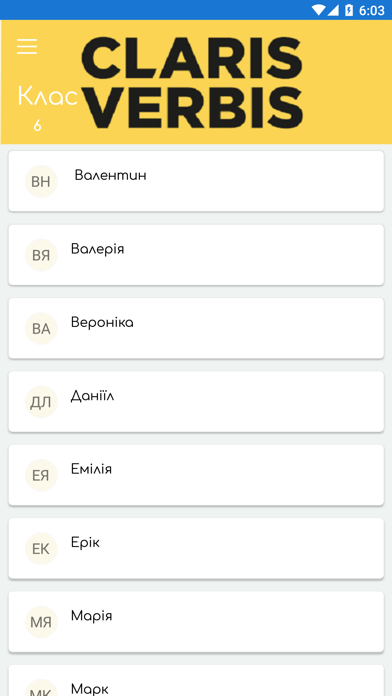Select the Марк entry at the bottom

tap(196, 680)
